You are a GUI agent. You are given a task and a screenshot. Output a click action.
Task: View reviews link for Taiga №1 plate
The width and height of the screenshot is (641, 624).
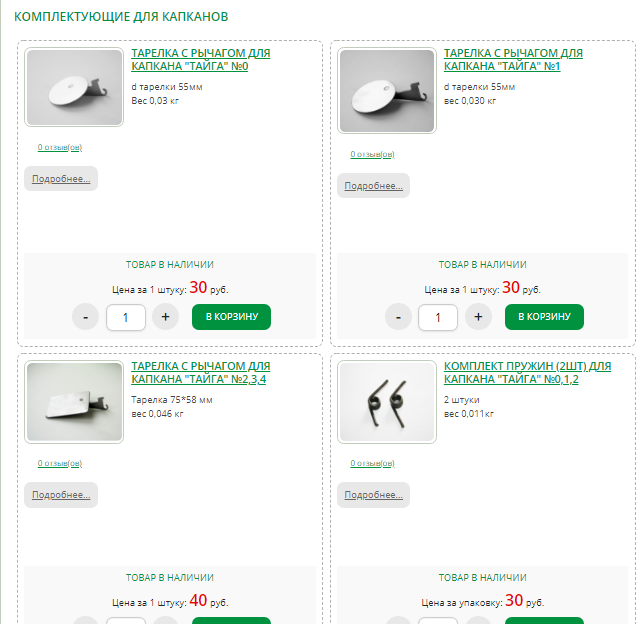click(x=372, y=155)
